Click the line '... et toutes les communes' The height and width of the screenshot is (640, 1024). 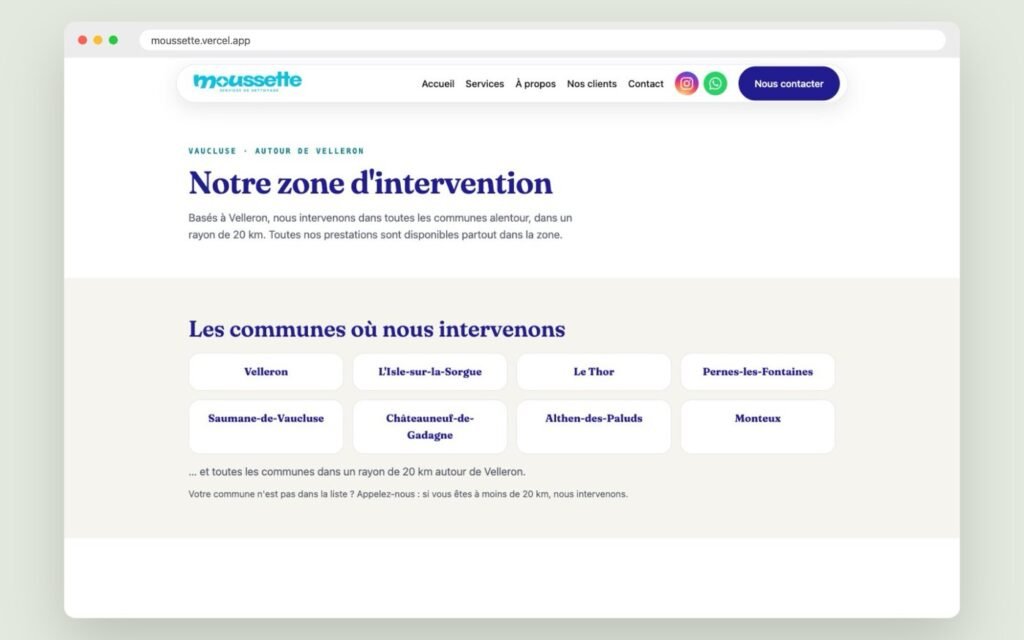pos(357,472)
